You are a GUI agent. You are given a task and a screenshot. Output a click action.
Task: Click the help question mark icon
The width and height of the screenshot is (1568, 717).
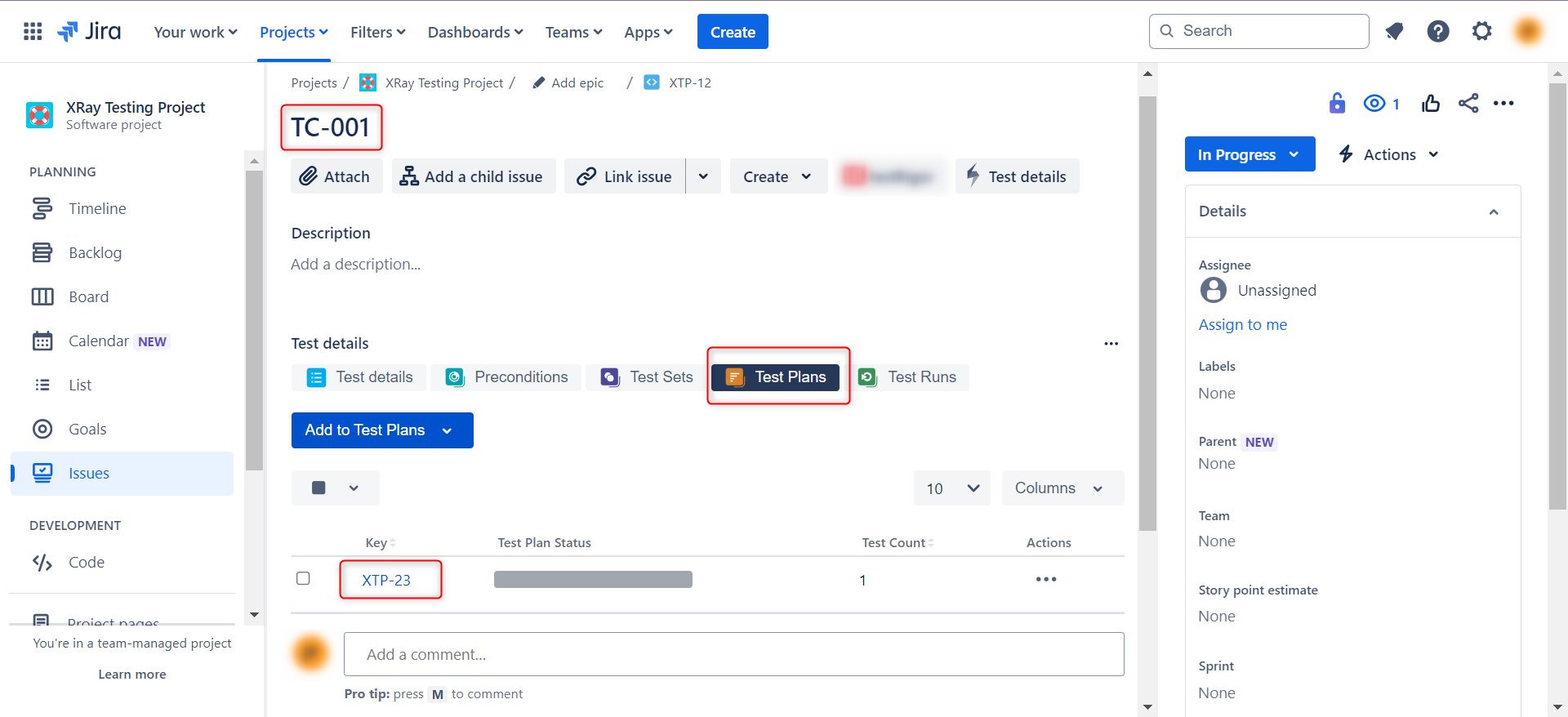1437,32
